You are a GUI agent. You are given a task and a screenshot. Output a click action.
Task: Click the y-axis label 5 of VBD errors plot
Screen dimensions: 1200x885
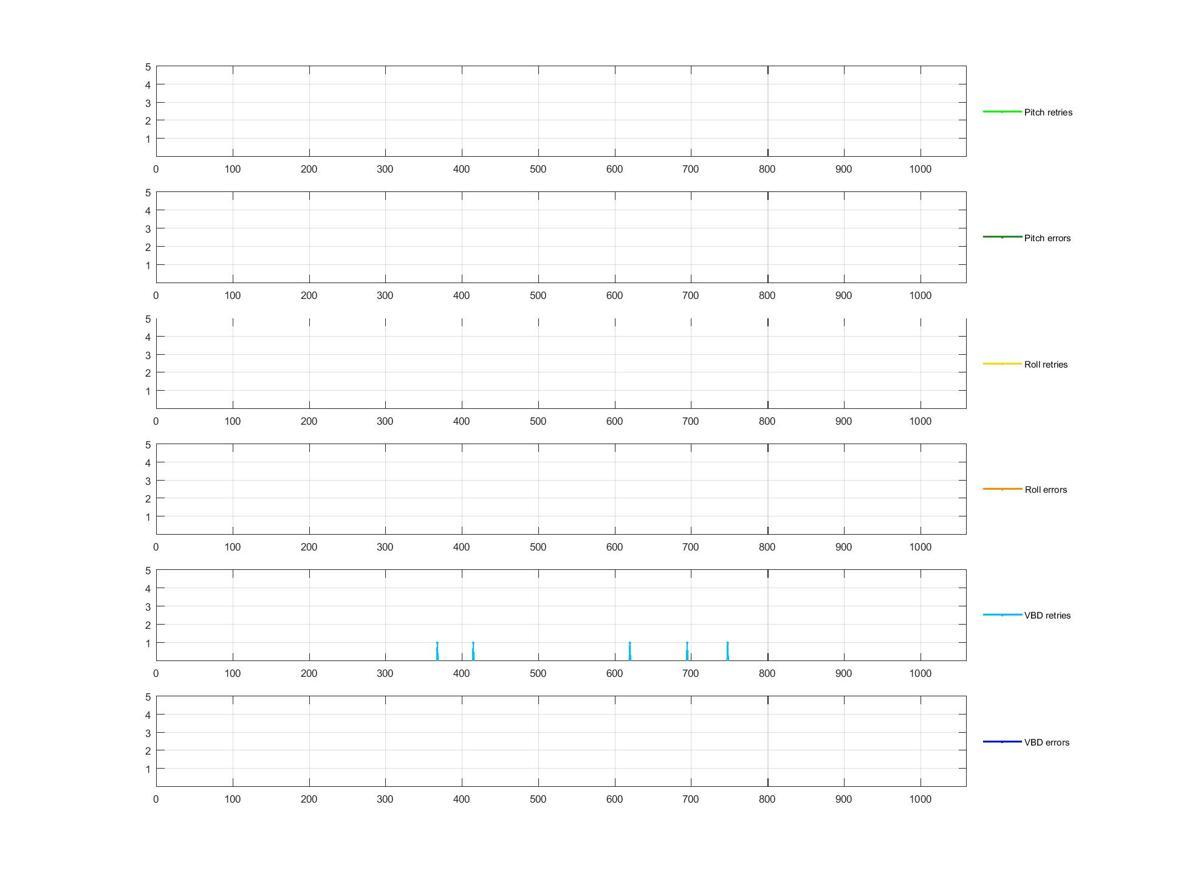(x=147, y=697)
